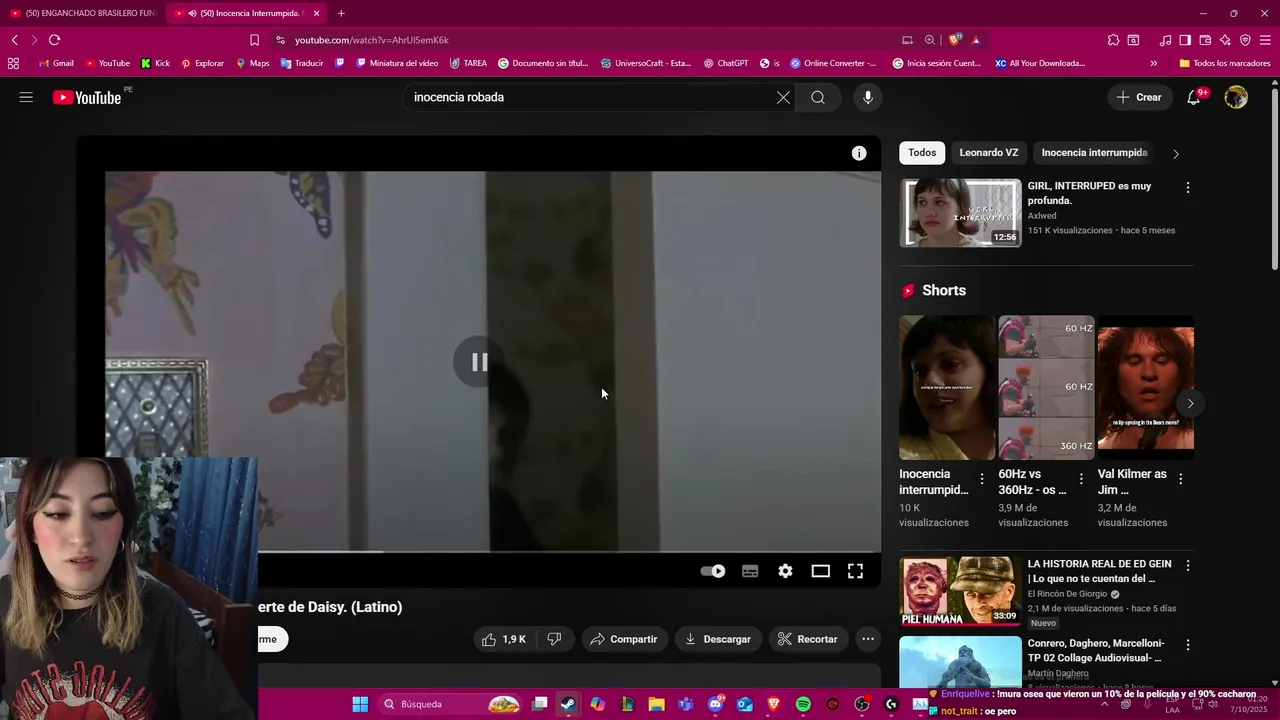Viewport: 1280px width, 720px height.
Task: Open options for Conrero, Daghero video
Action: click(x=1188, y=645)
